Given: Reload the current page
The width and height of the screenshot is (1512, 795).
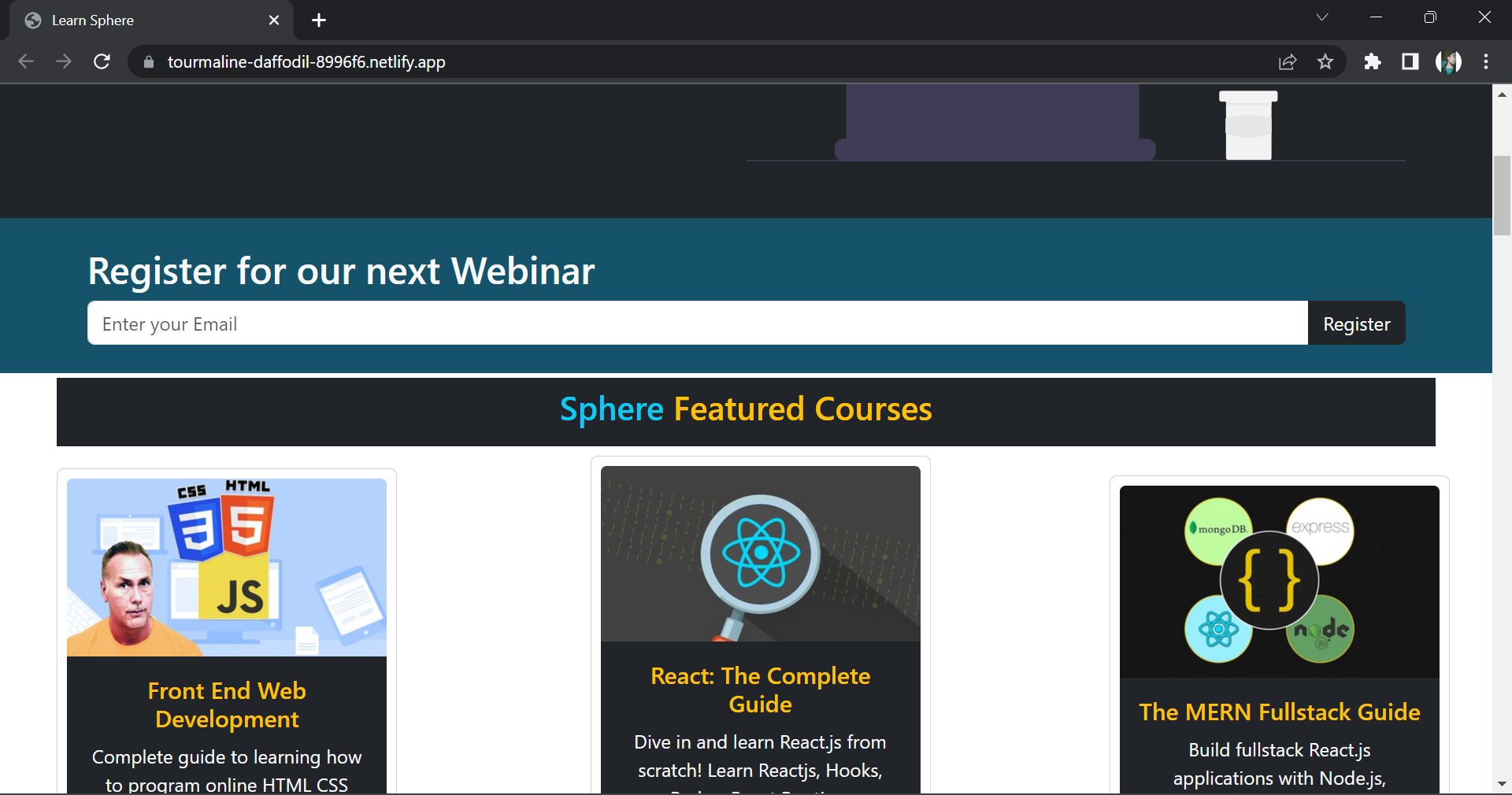Looking at the screenshot, I should (x=102, y=61).
